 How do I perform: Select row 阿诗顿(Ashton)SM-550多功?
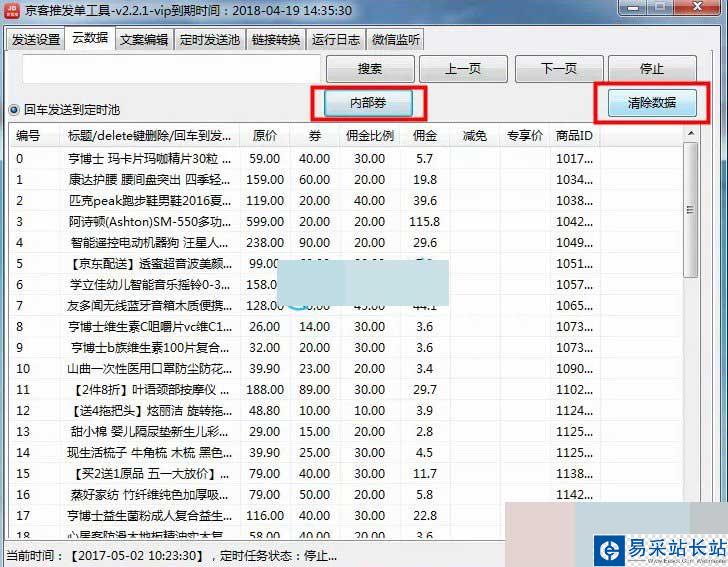[x=346, y=222]
